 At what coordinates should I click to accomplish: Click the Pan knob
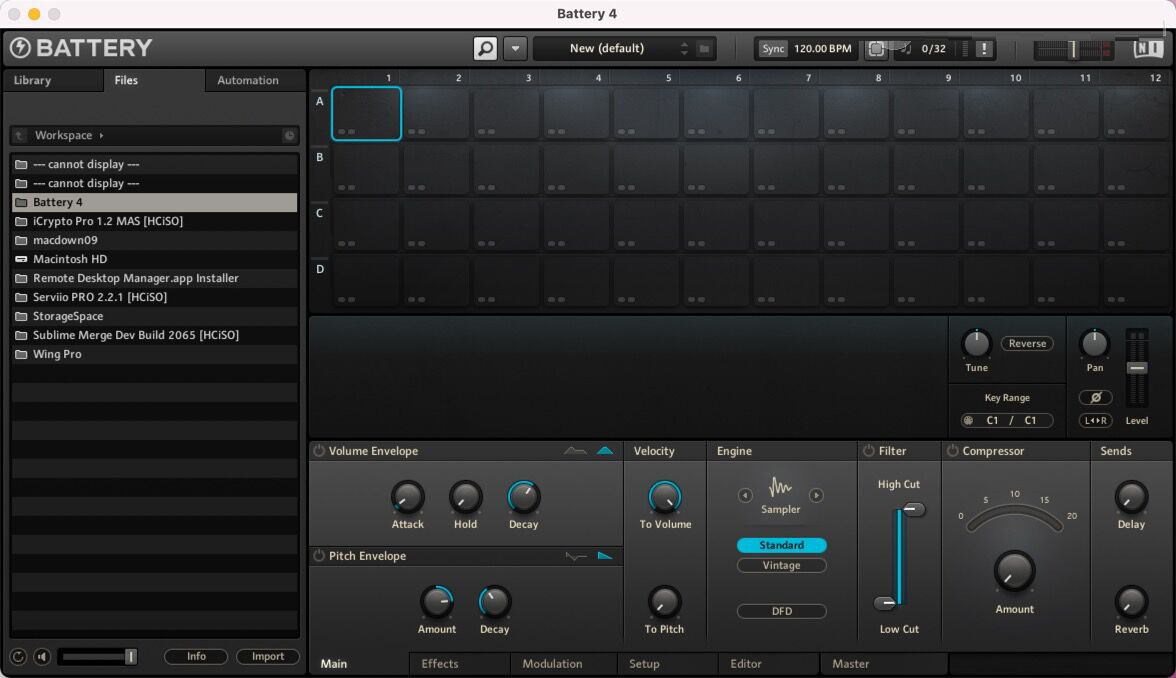(1094, 344)
